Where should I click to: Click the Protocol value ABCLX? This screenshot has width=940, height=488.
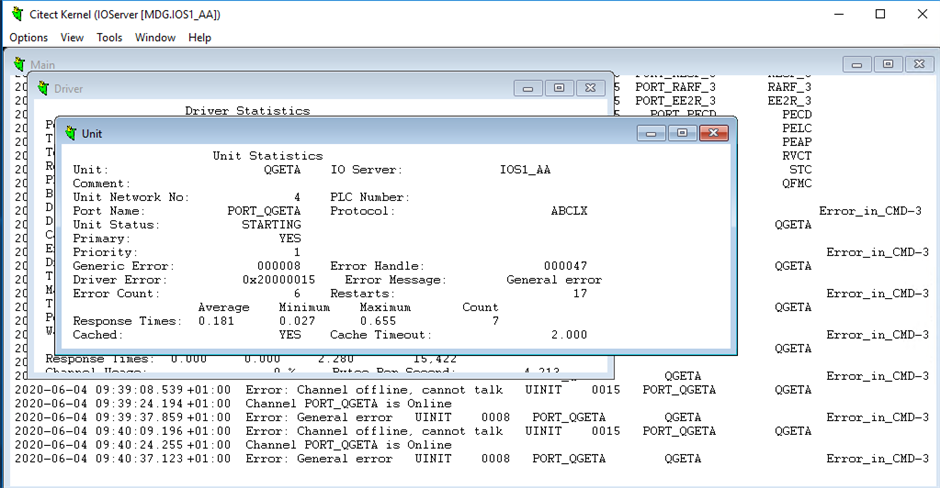click(569, 211)
